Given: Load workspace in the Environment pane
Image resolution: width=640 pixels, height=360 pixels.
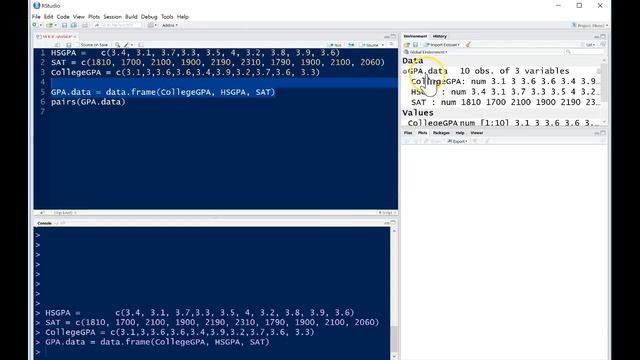Looking at the screenshot, I should tap(407, 44).
